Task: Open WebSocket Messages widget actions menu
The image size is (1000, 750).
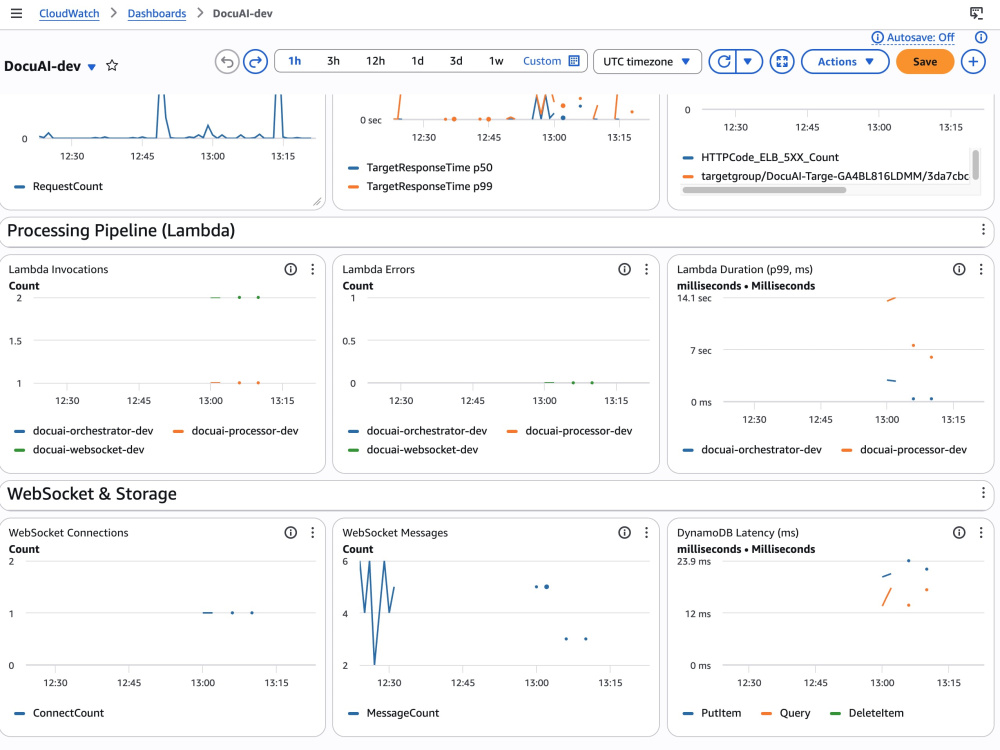Action: pyautogui.click(x=646, y=533)
